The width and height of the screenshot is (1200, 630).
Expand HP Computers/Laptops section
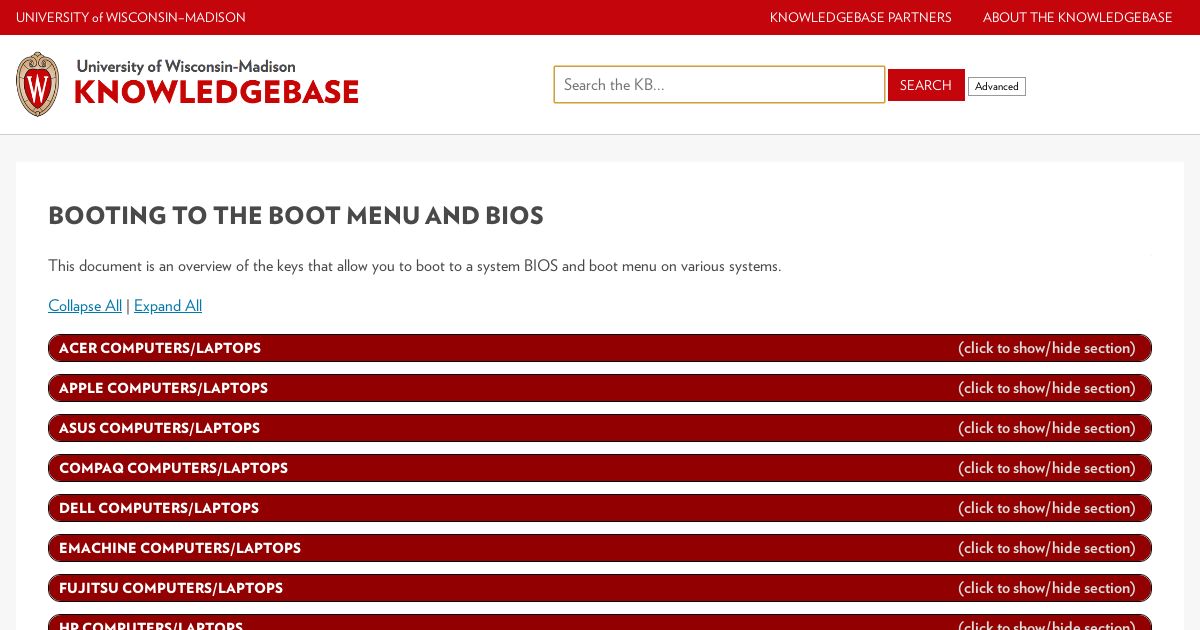(600, 622)
